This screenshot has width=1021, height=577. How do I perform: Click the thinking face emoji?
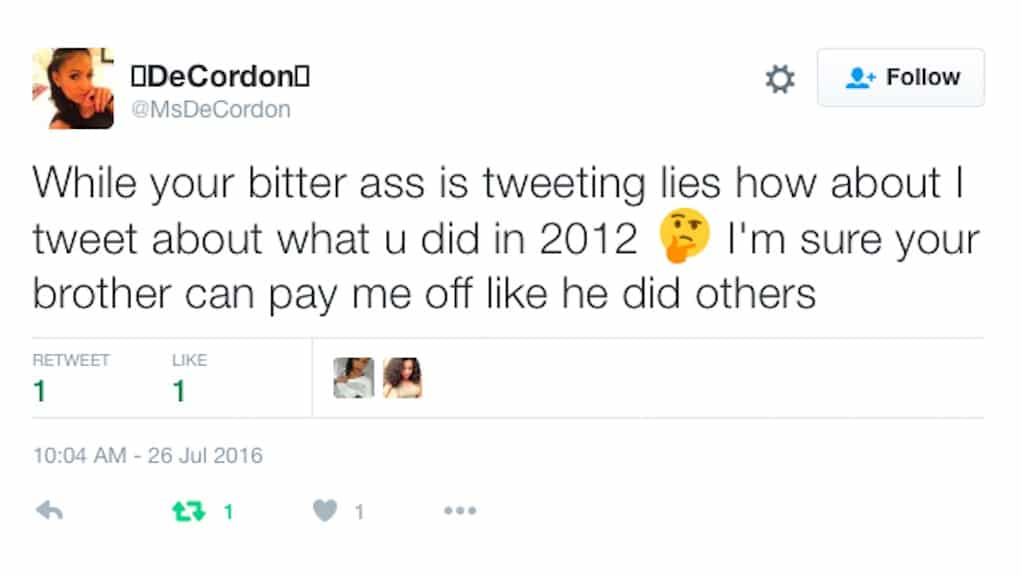[684, 235]
